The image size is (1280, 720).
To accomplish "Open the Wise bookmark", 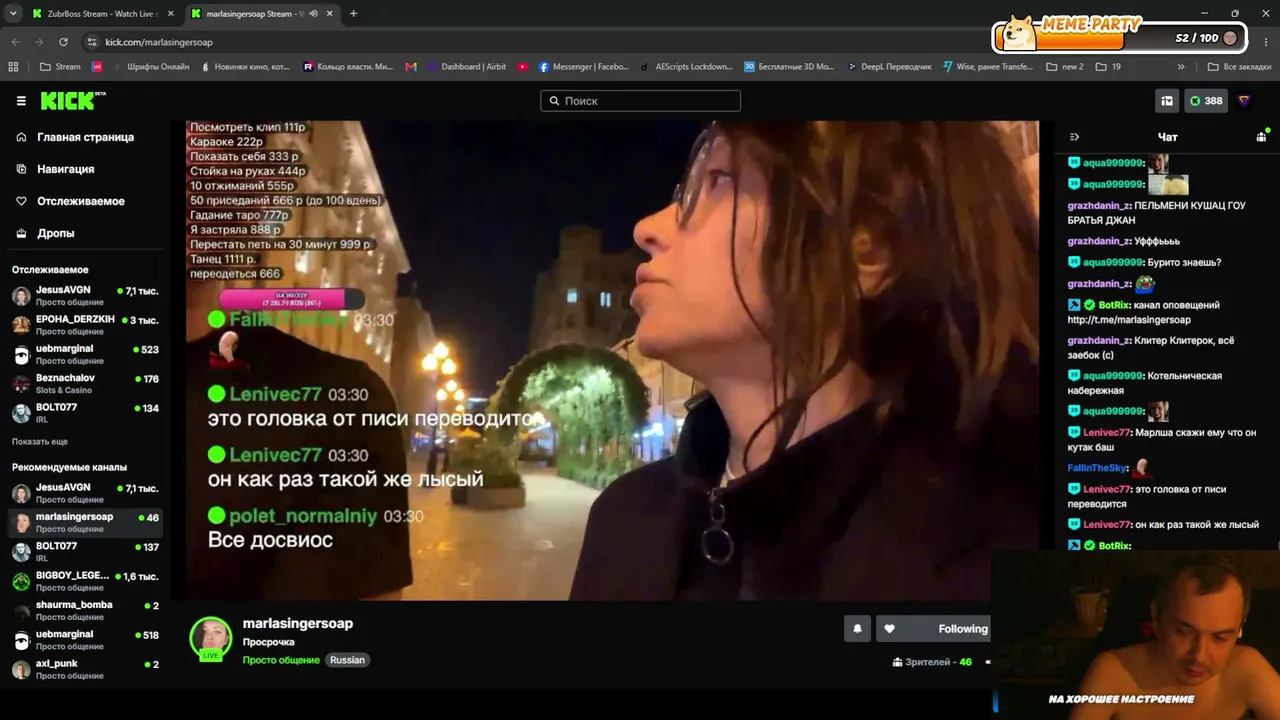I will pyautogui.click(x=988, y=67).
